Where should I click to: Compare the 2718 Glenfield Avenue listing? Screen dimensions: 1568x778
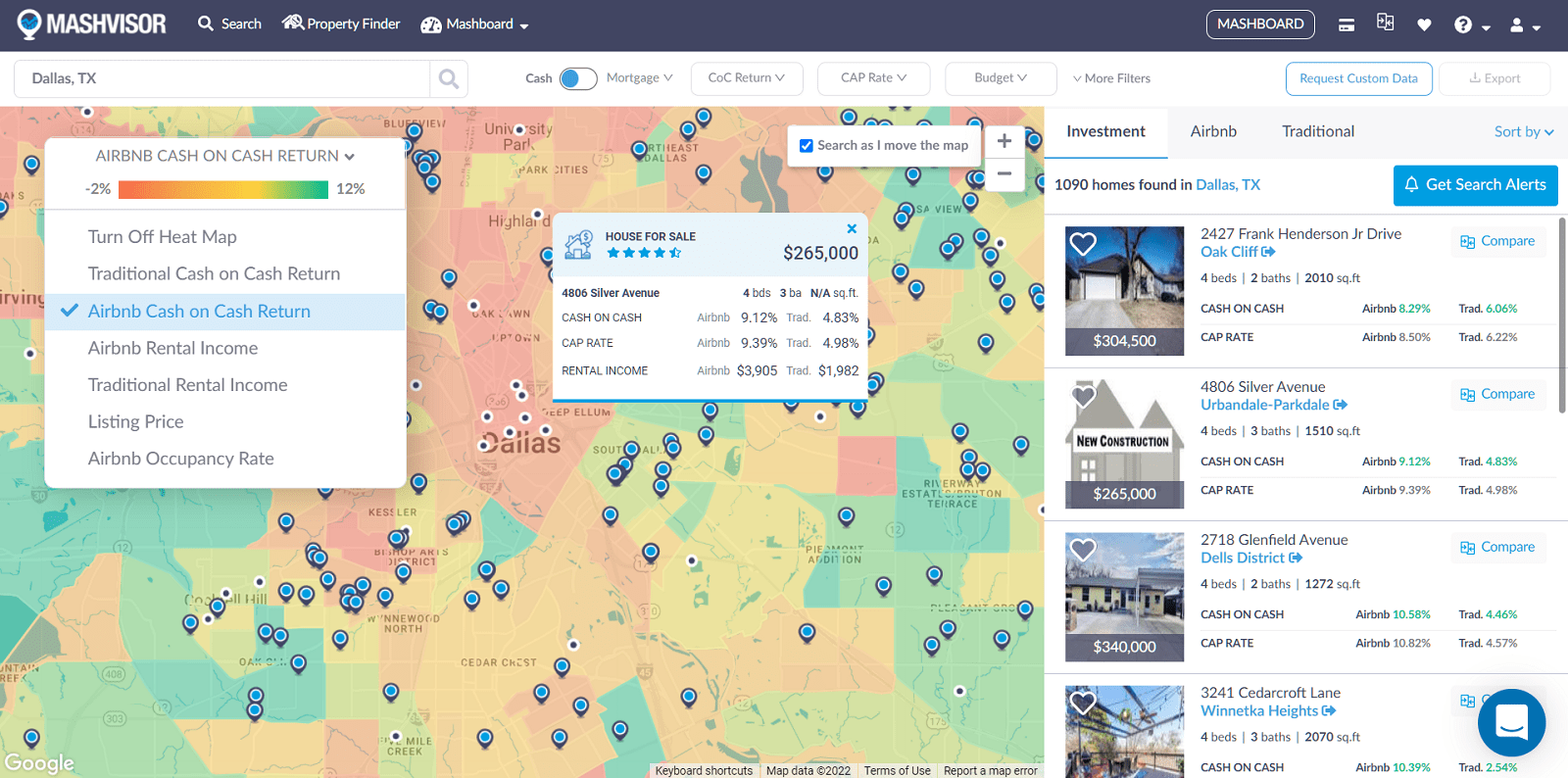point(1497,547)
